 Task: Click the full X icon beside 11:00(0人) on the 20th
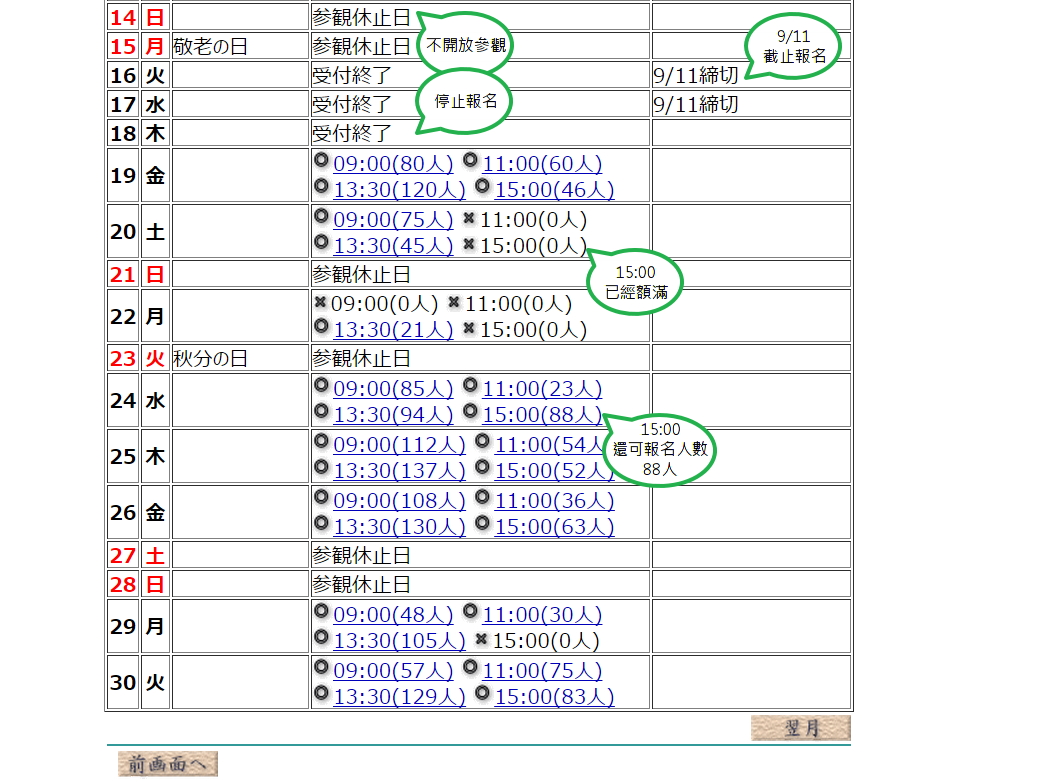point(469,218)
